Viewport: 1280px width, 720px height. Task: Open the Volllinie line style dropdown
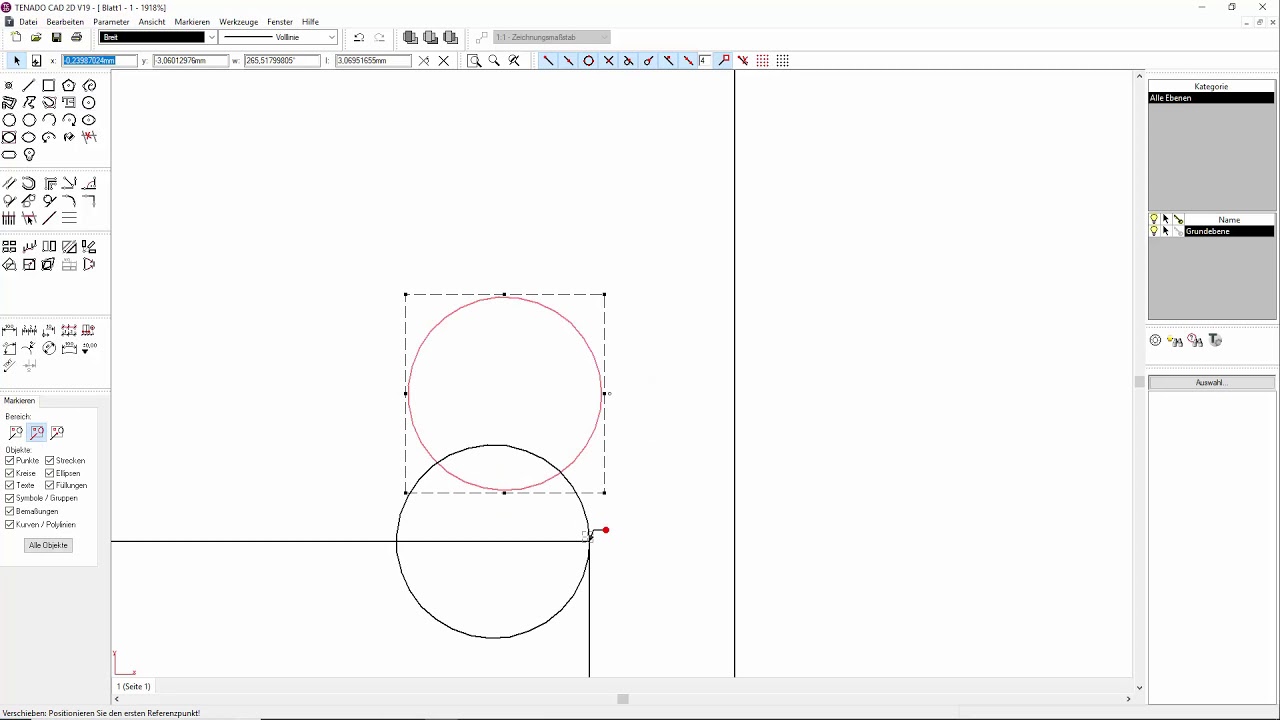(332, 37)
